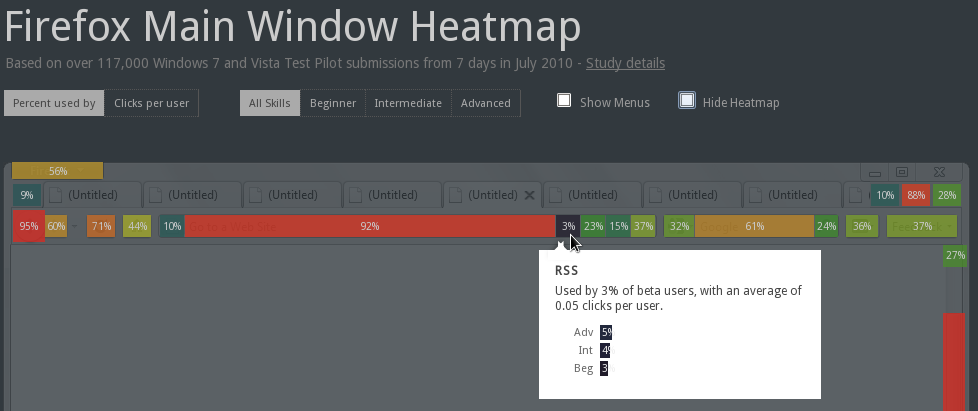
Task: Click the Show Menus label text
Action: click(615, 103)
